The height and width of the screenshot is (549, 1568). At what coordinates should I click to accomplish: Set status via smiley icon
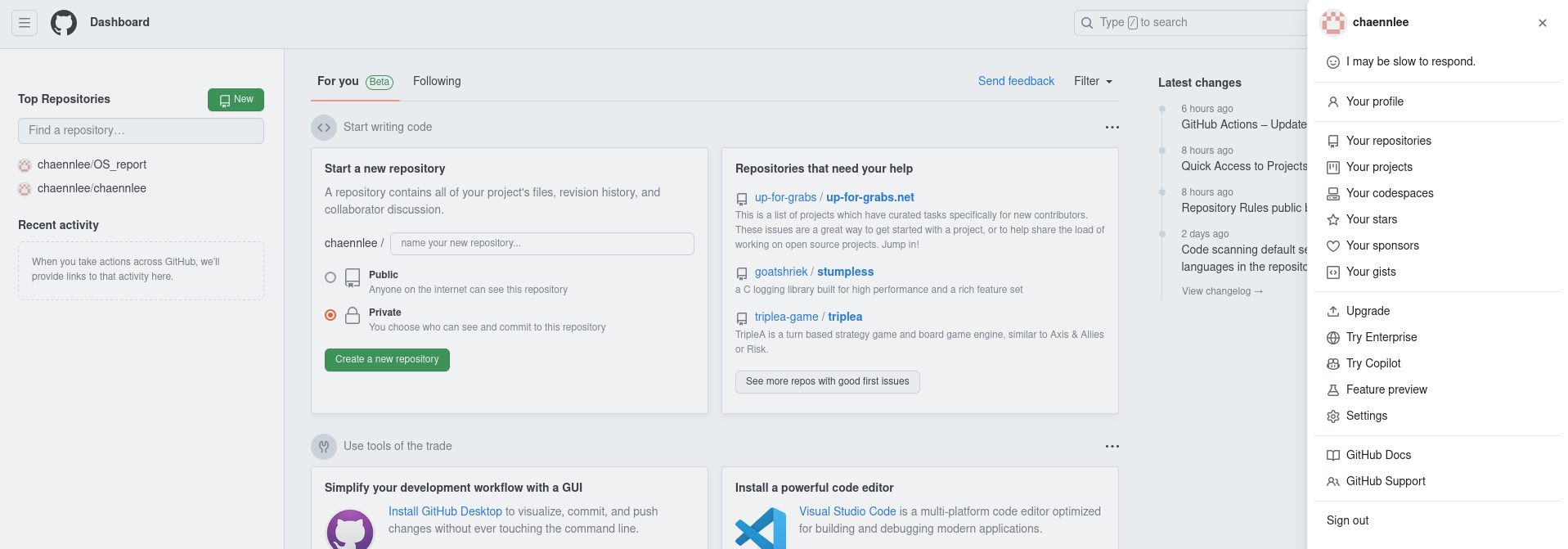pos(1333,62)
